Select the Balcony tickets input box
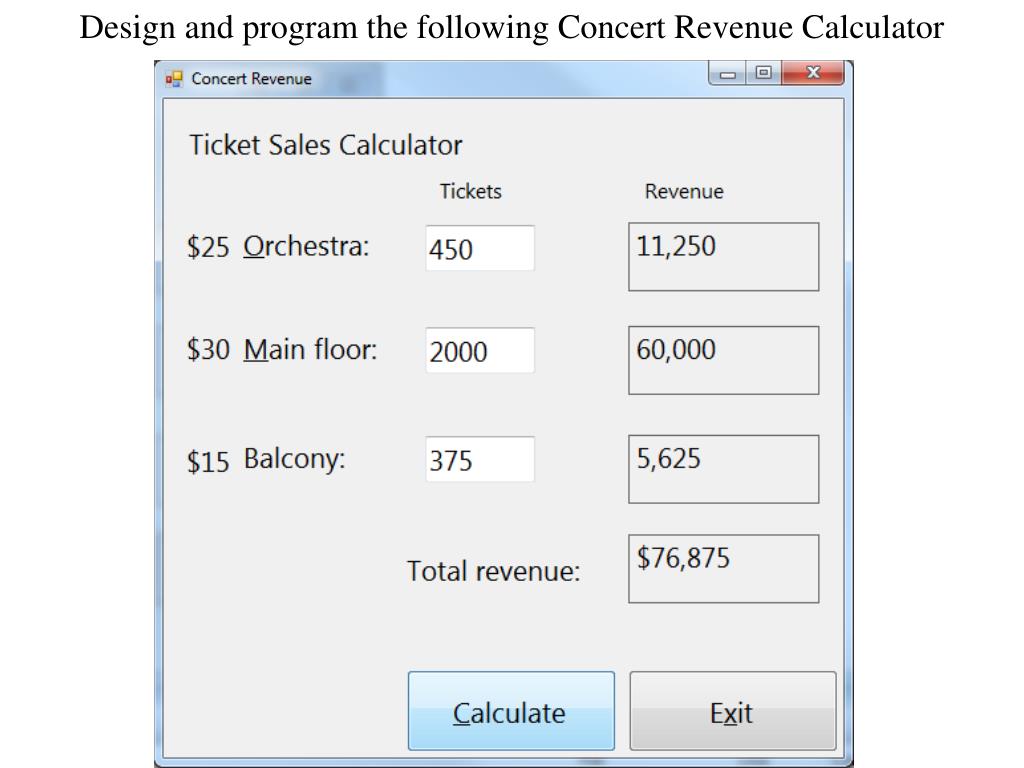Viewport: 1024px width, 768px height. pyautogui.click(x=480, y=460)
